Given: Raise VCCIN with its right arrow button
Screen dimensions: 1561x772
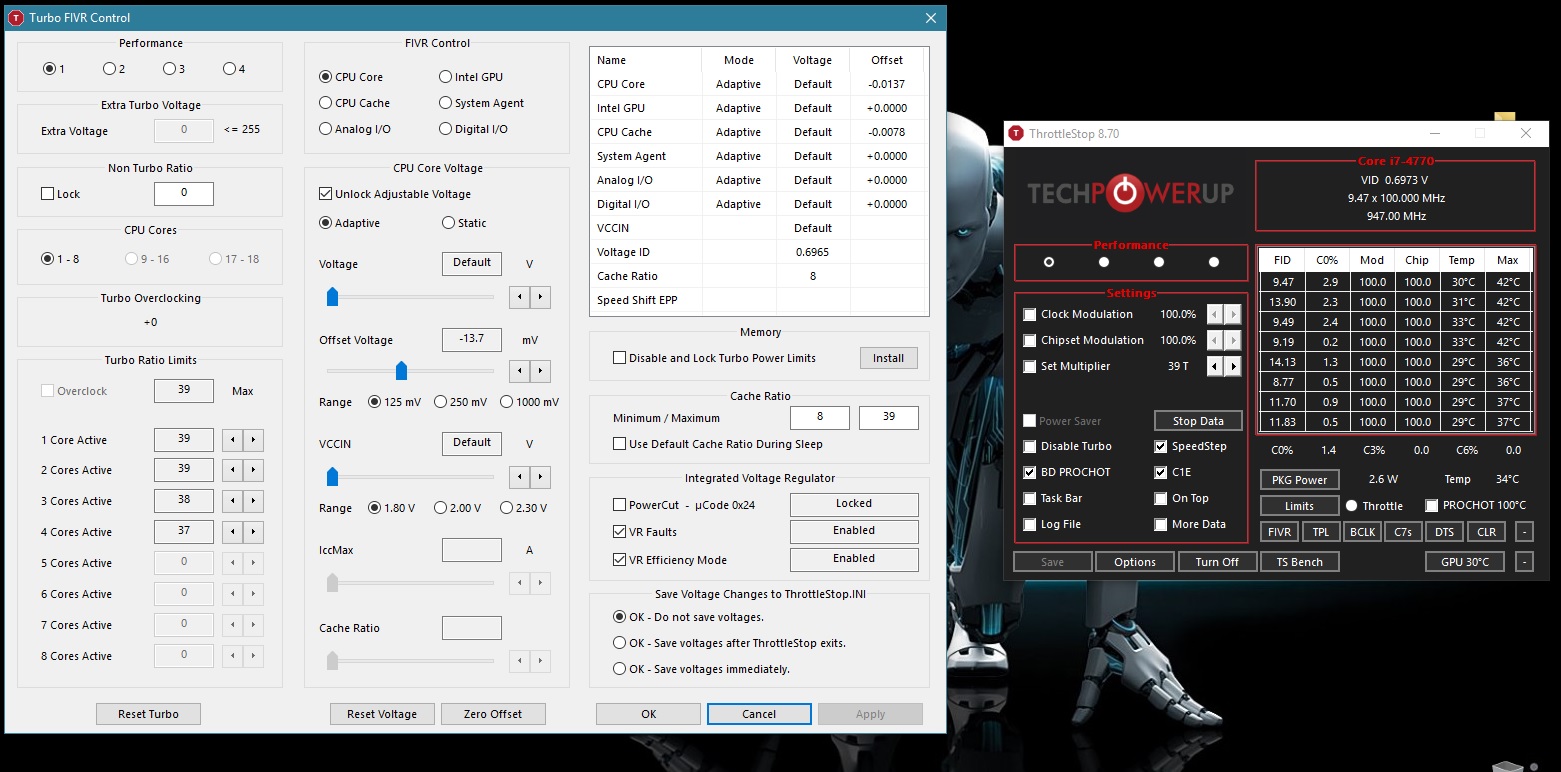Looking at the screenshot, I should tap(540, 476).
